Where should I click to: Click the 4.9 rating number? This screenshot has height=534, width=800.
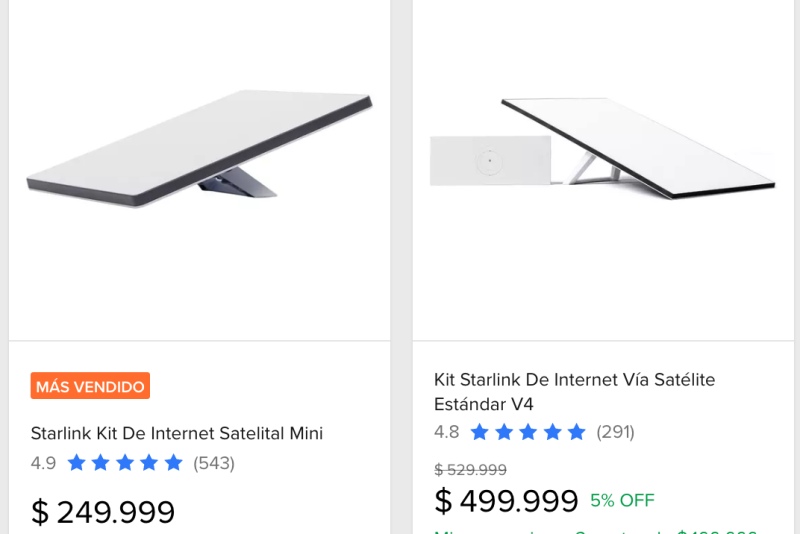(43, 463)
